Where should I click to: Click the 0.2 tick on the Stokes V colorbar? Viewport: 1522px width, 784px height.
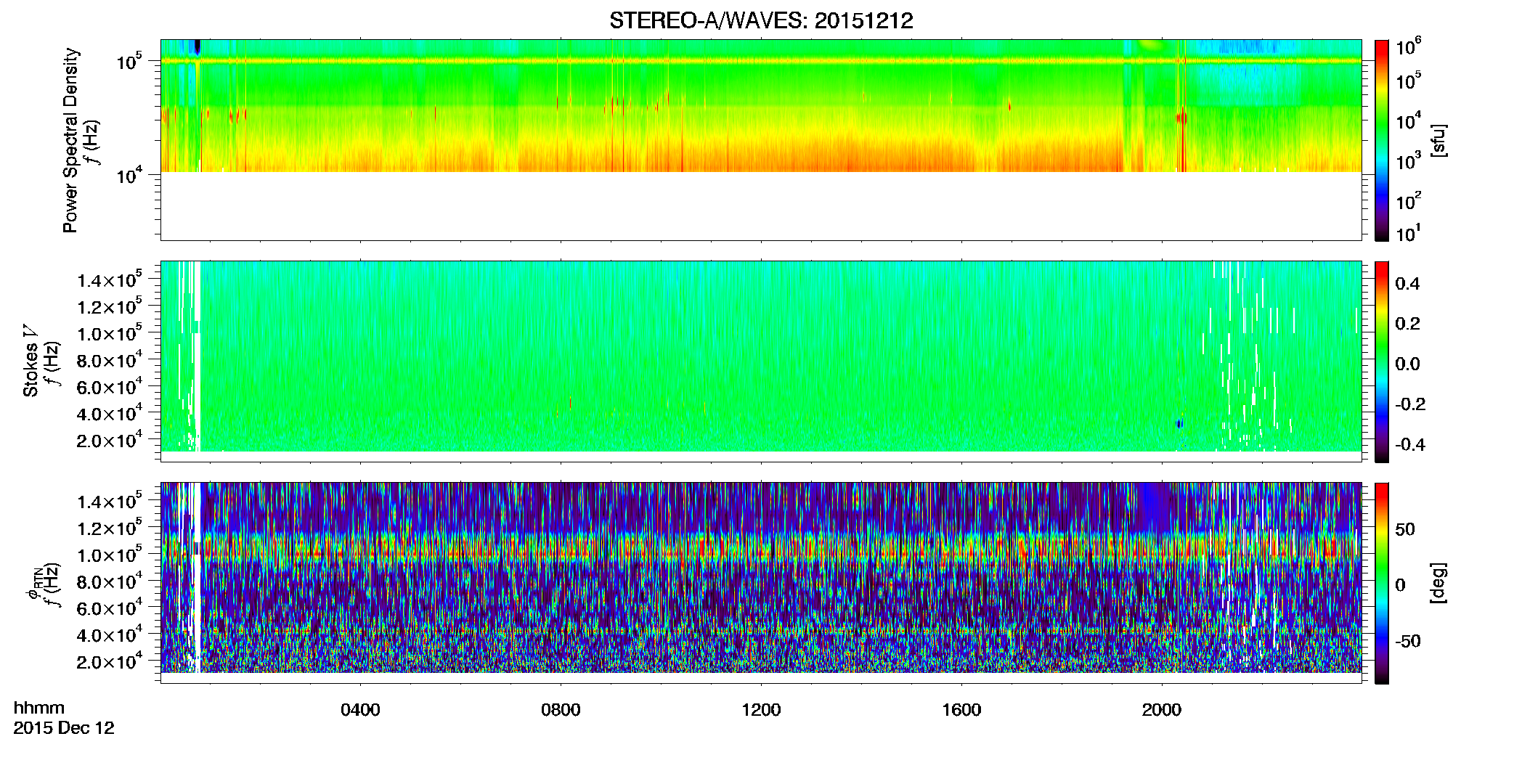pos(1407,324)
